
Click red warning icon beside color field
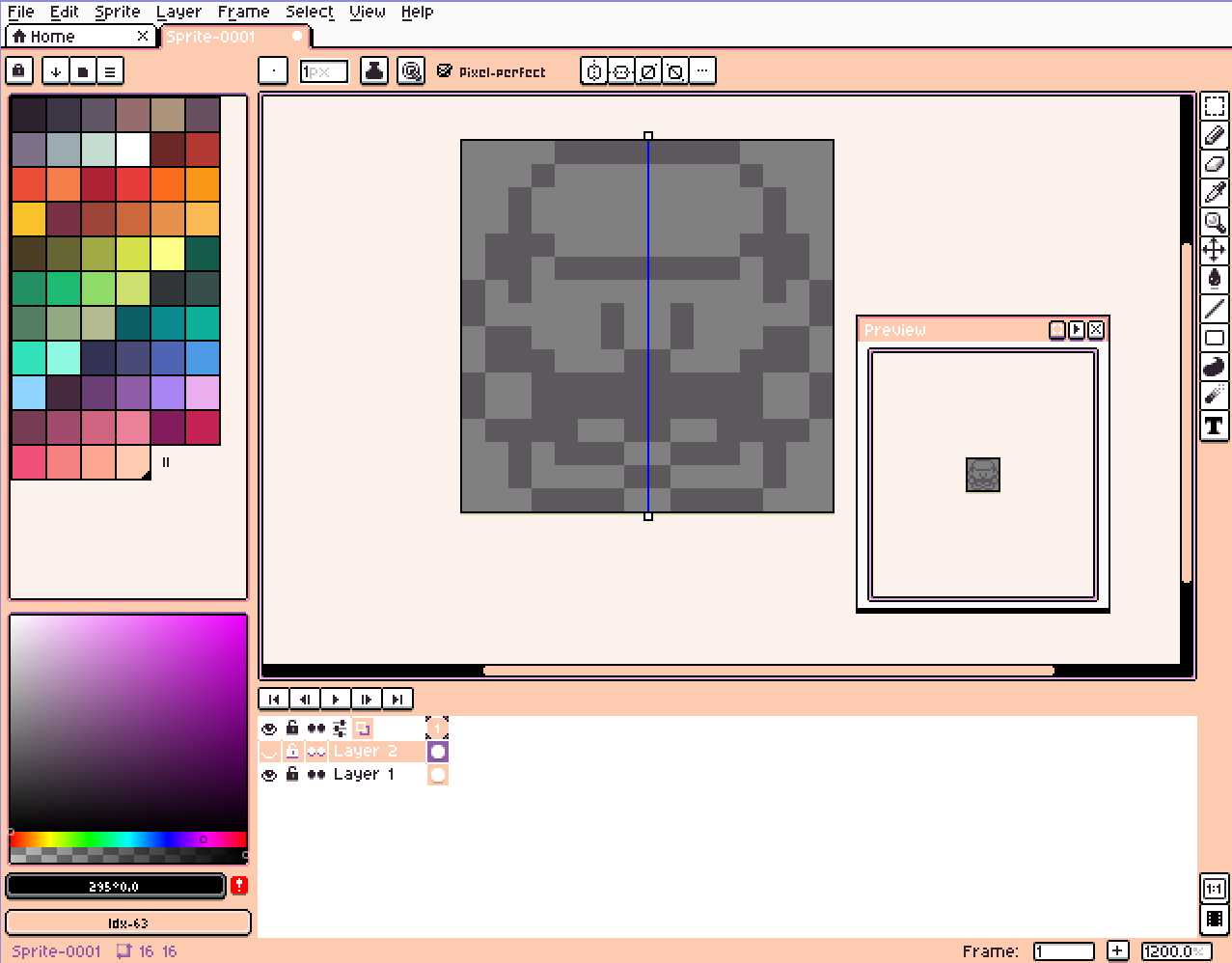tap(239, 885)
